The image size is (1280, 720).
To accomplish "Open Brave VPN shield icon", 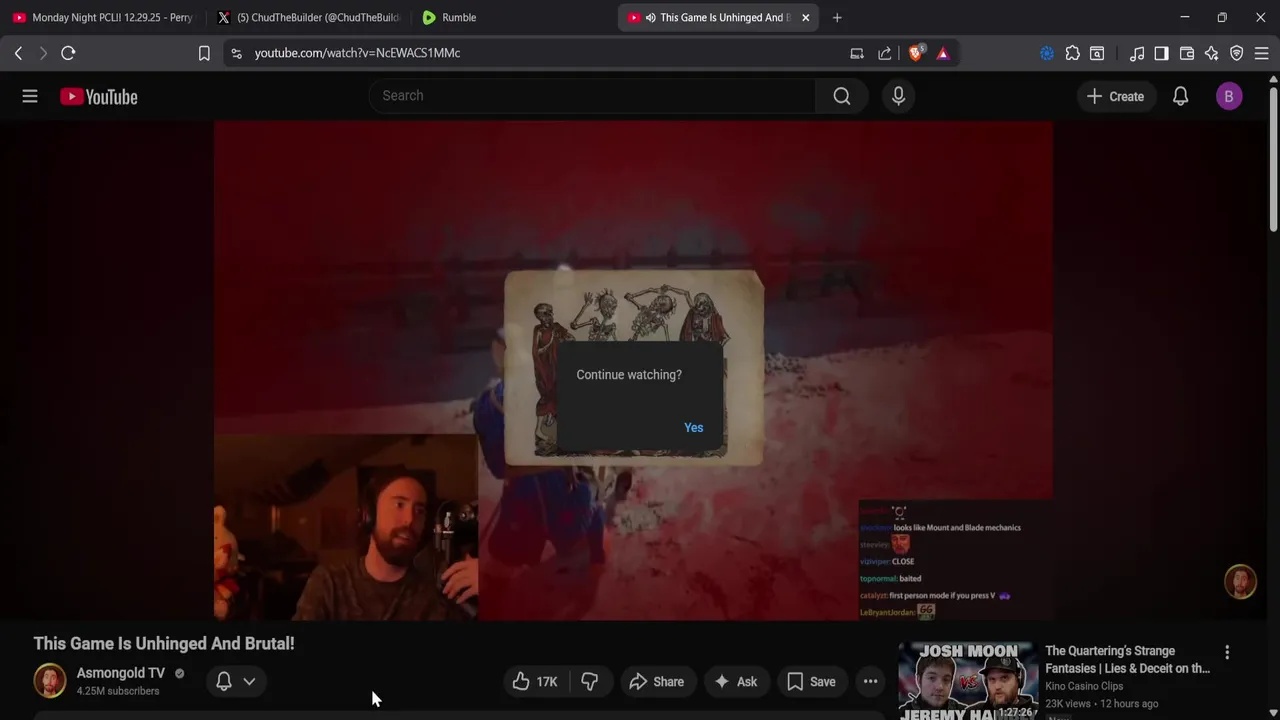I will tap(1237, 53).
